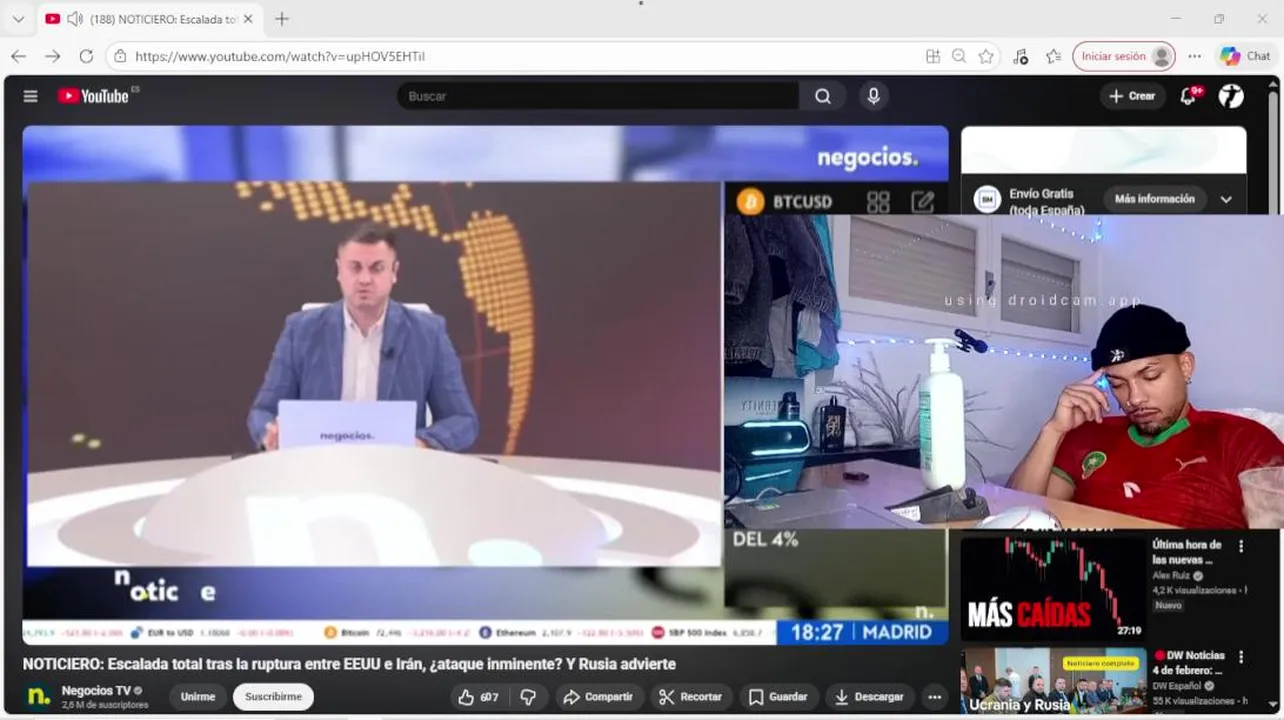Go back with the browser back arrow
The height and width of the screenshot is (720, 1284).
18,56
